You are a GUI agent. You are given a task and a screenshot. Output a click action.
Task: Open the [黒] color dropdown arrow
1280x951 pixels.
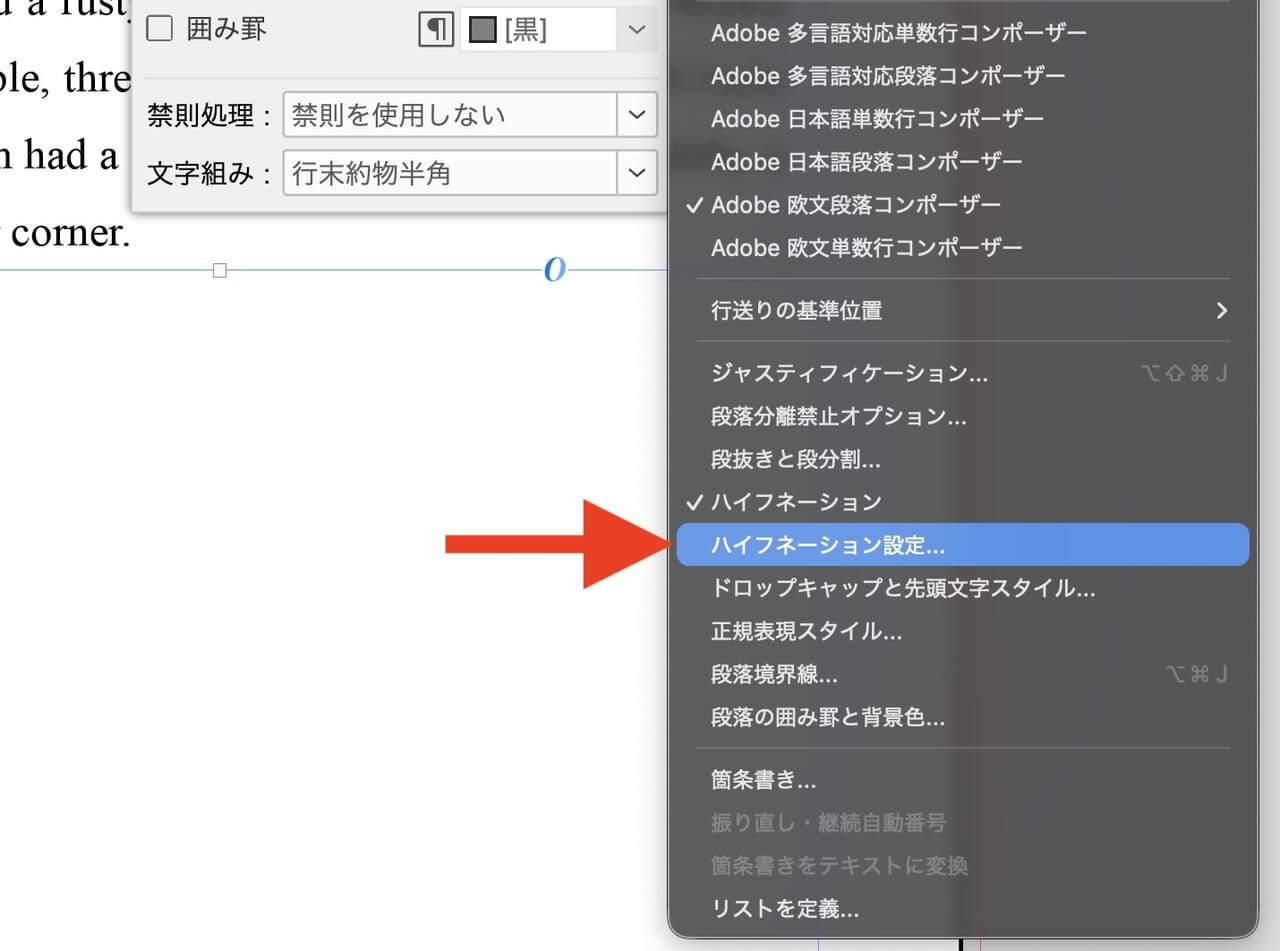(638, 30)
